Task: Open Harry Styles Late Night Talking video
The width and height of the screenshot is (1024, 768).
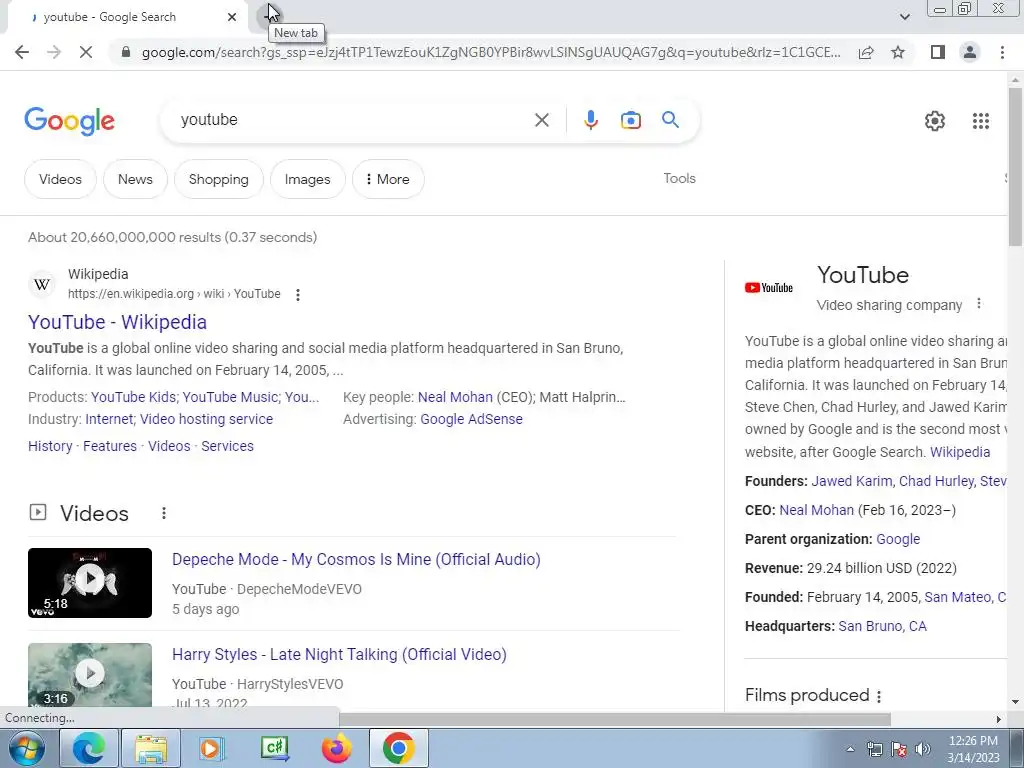Action: (x=339, y=654)
